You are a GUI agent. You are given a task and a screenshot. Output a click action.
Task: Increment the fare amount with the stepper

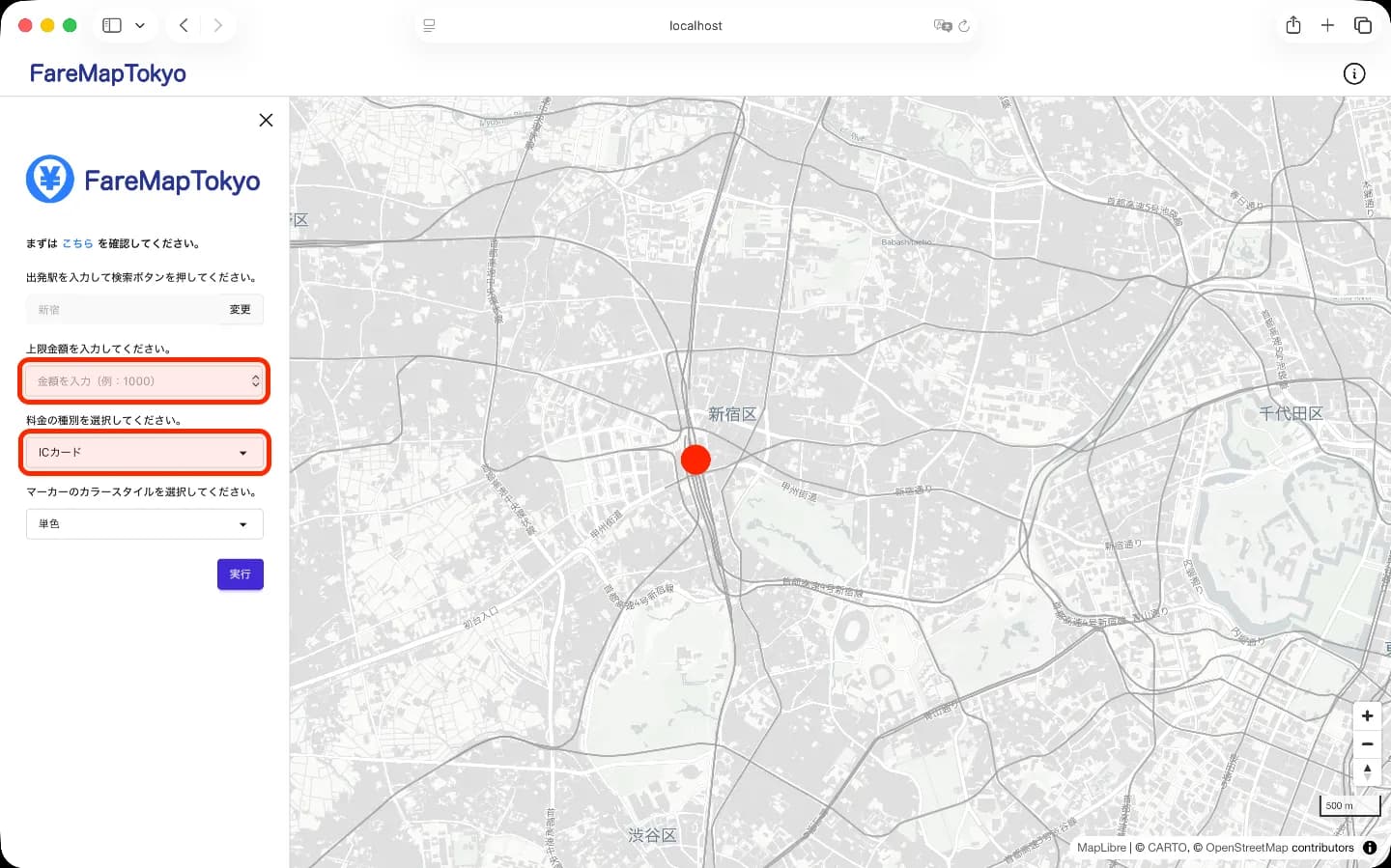(x=256, y=377)
